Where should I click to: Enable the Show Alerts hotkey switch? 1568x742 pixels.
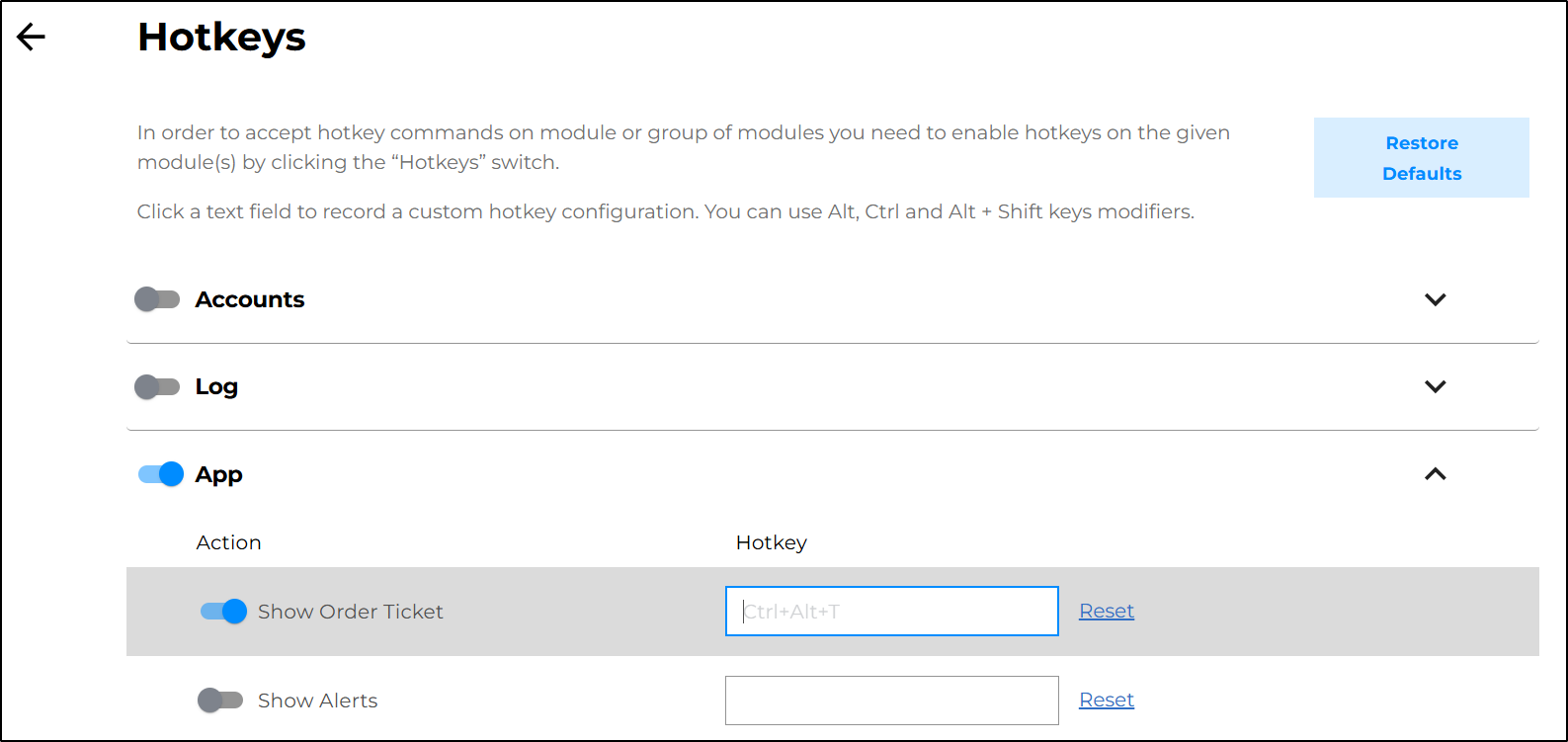[220, 701]
